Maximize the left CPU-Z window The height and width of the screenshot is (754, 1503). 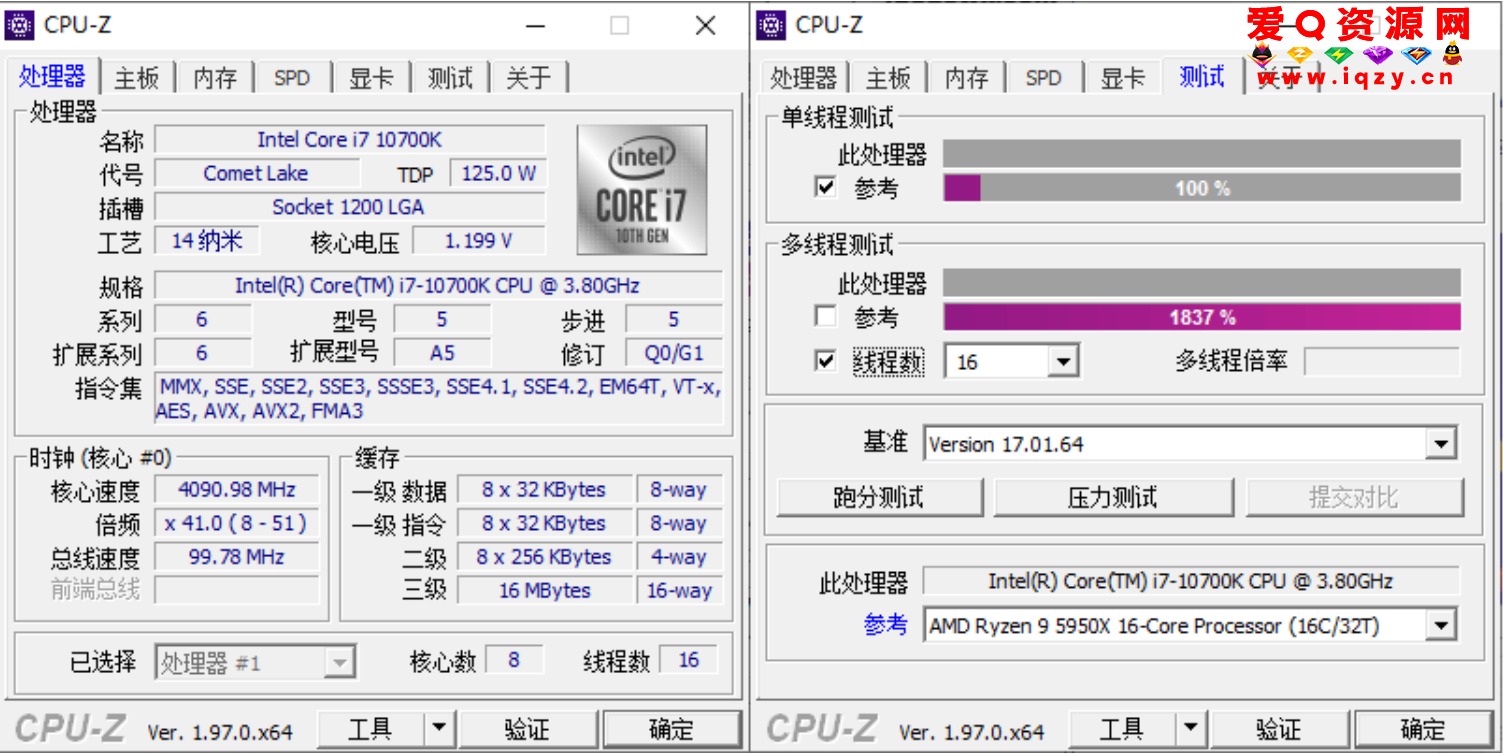coord(620,25)
